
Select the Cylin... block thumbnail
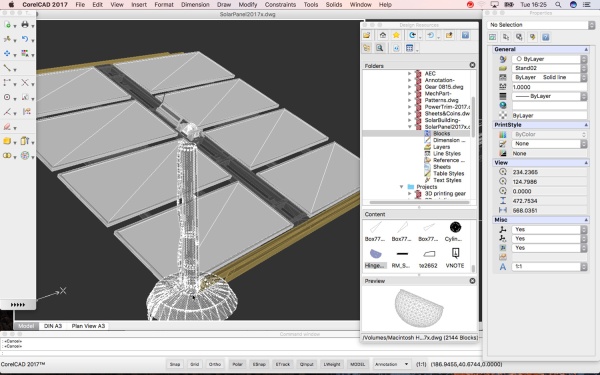click(x=455, y=232)
